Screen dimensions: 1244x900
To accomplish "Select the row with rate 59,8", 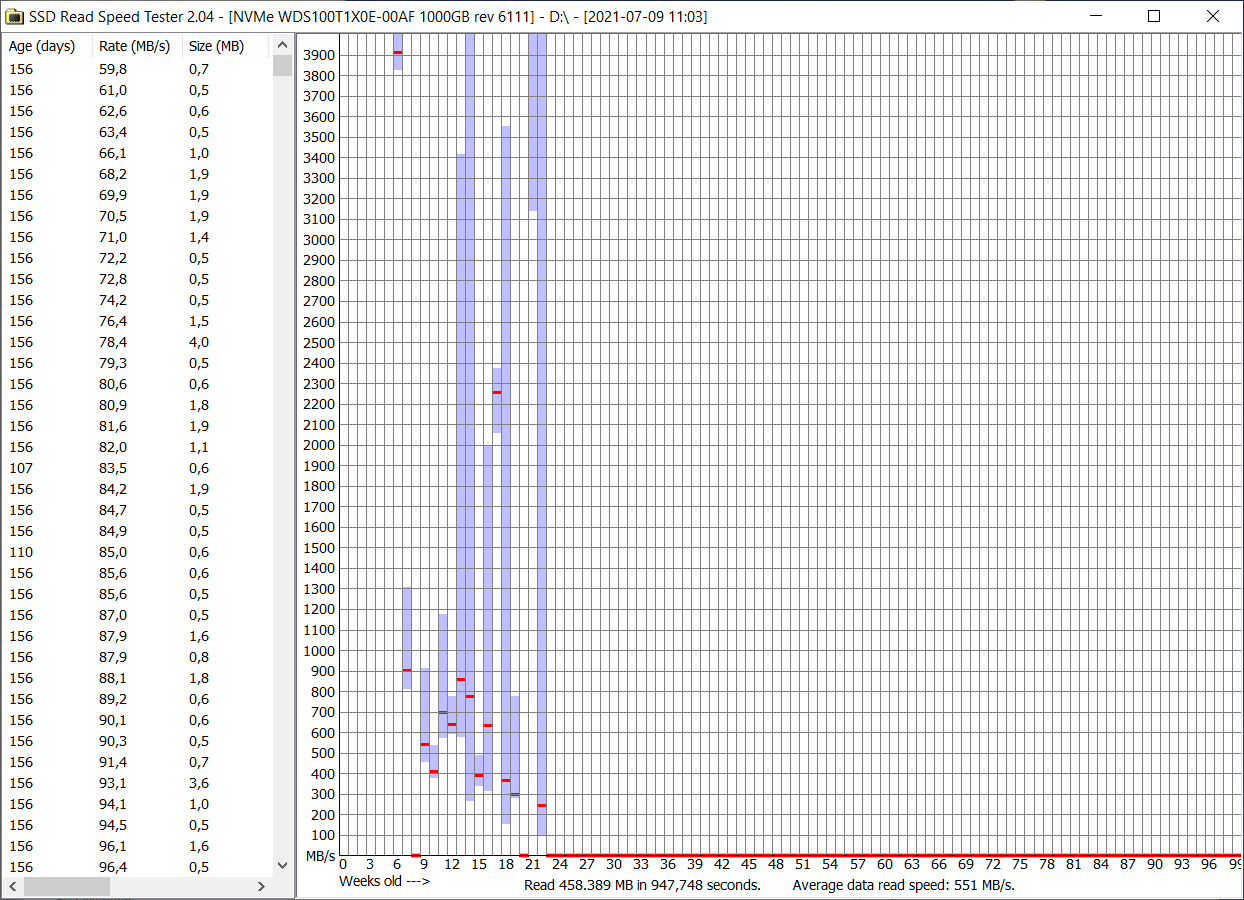I will coord(137,69).
